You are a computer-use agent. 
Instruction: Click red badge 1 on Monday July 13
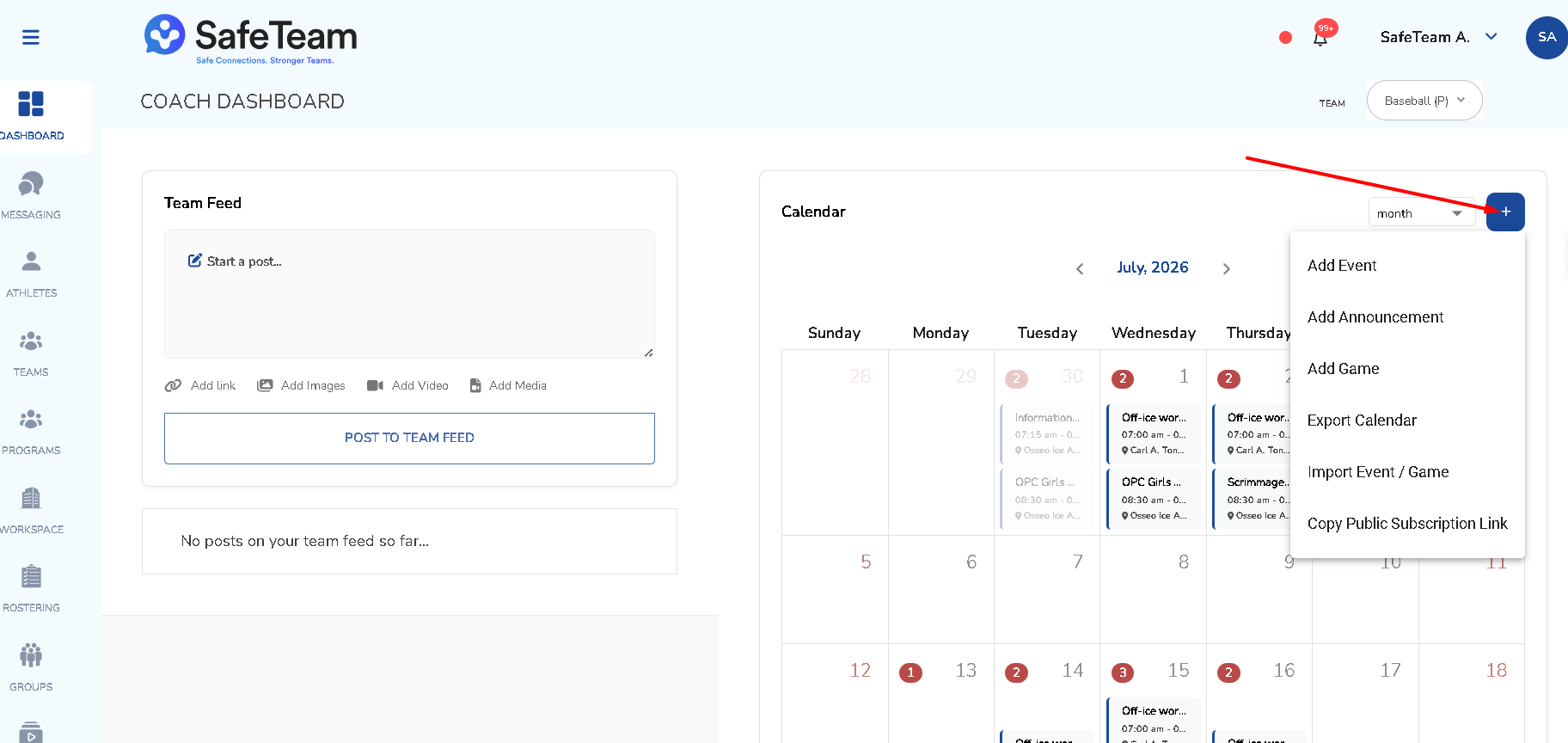pos(910,672)
